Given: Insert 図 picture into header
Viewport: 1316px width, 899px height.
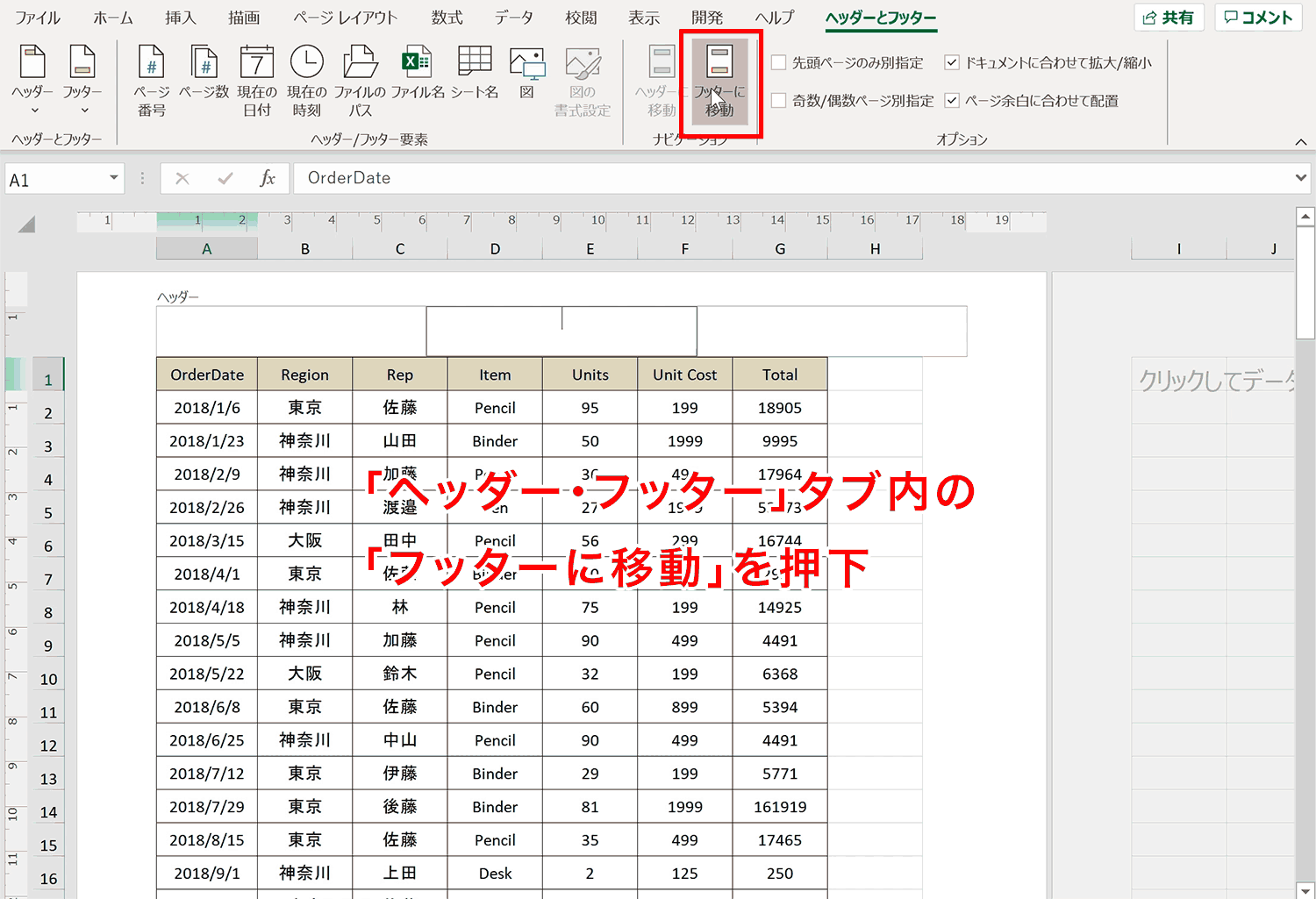Looking at the screenshot, I should 526,72.
